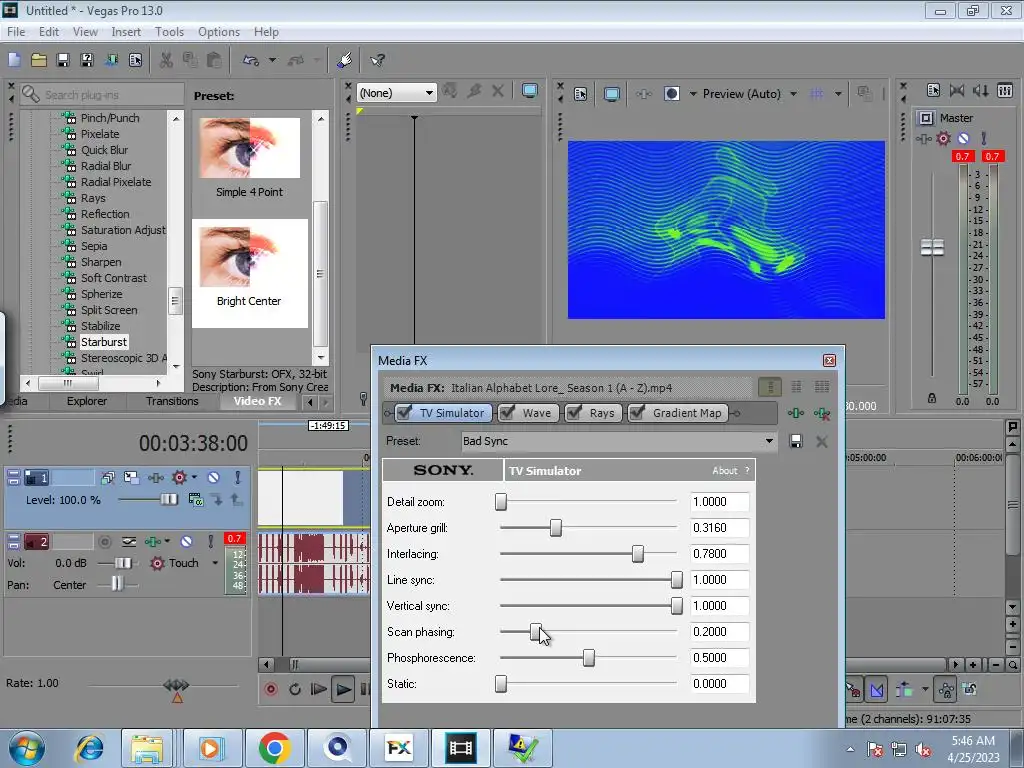The image size is (1024, 768).
Task: Open the overlays dropdown arrow beside grid icon
Action: [838, 94]
